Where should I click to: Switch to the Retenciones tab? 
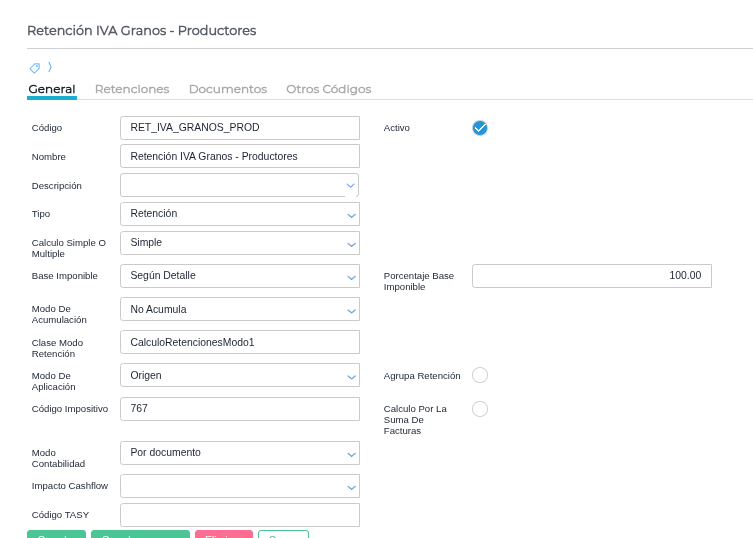pos(132,89)
